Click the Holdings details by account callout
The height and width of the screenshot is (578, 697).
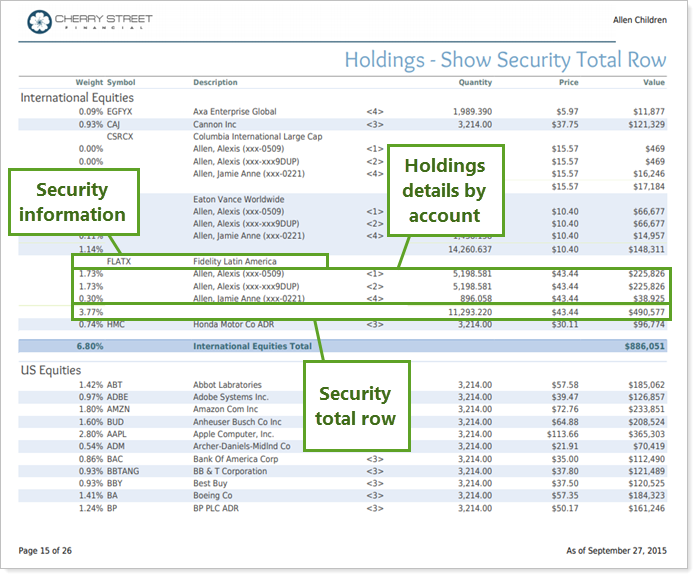(x=445, y=189)
